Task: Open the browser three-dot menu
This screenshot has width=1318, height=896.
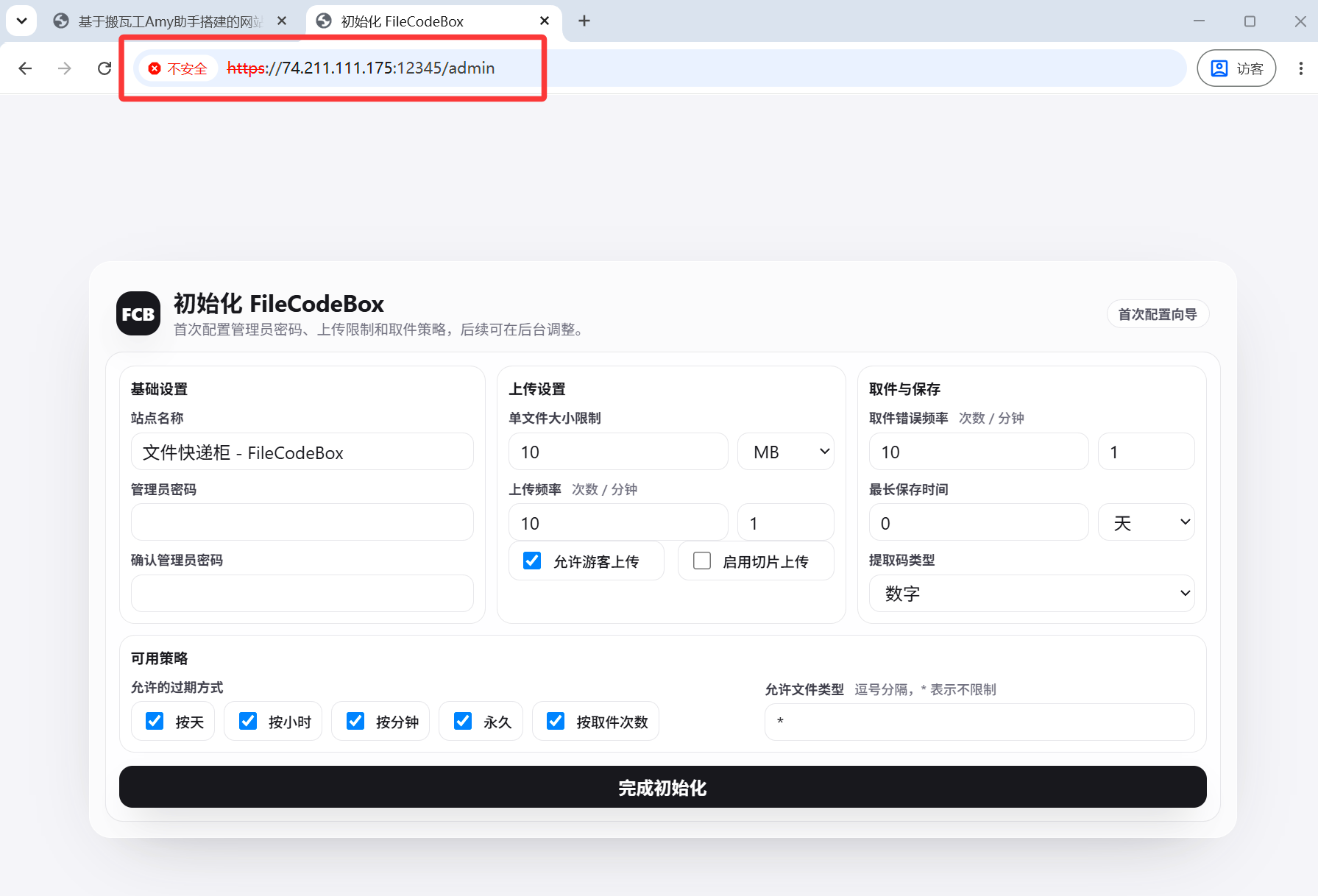Action: coord(1300,68)
